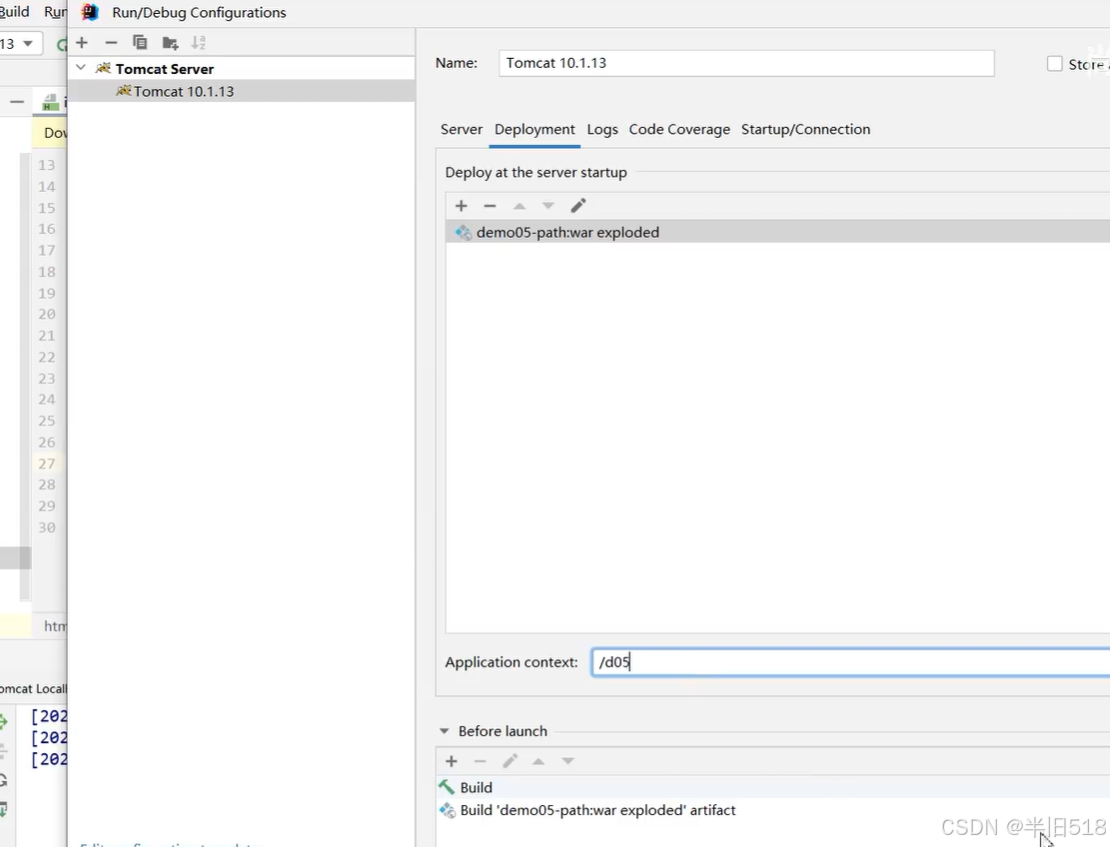The height and width of the screenshot is (847, 1110).
Task: Copy the selected configuration
Action: (140, 42)
